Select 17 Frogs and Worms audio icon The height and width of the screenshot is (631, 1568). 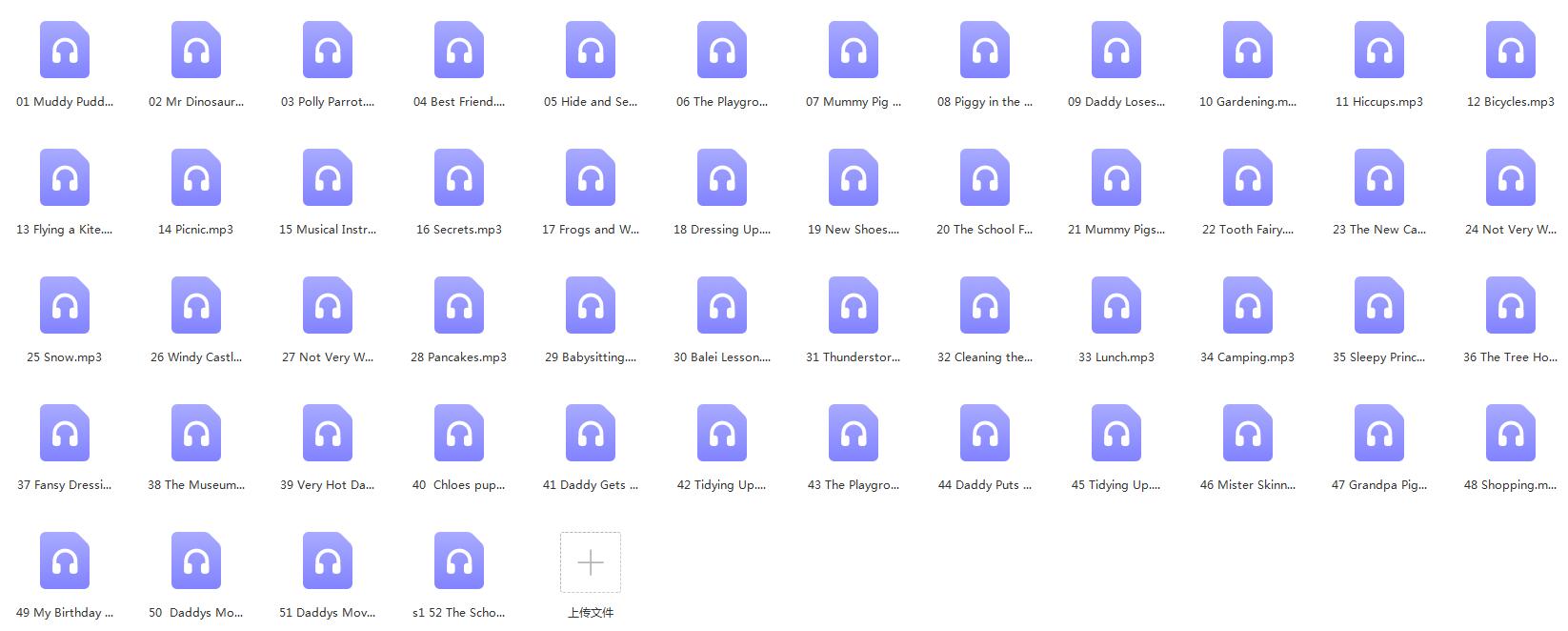tap(591, 177)
